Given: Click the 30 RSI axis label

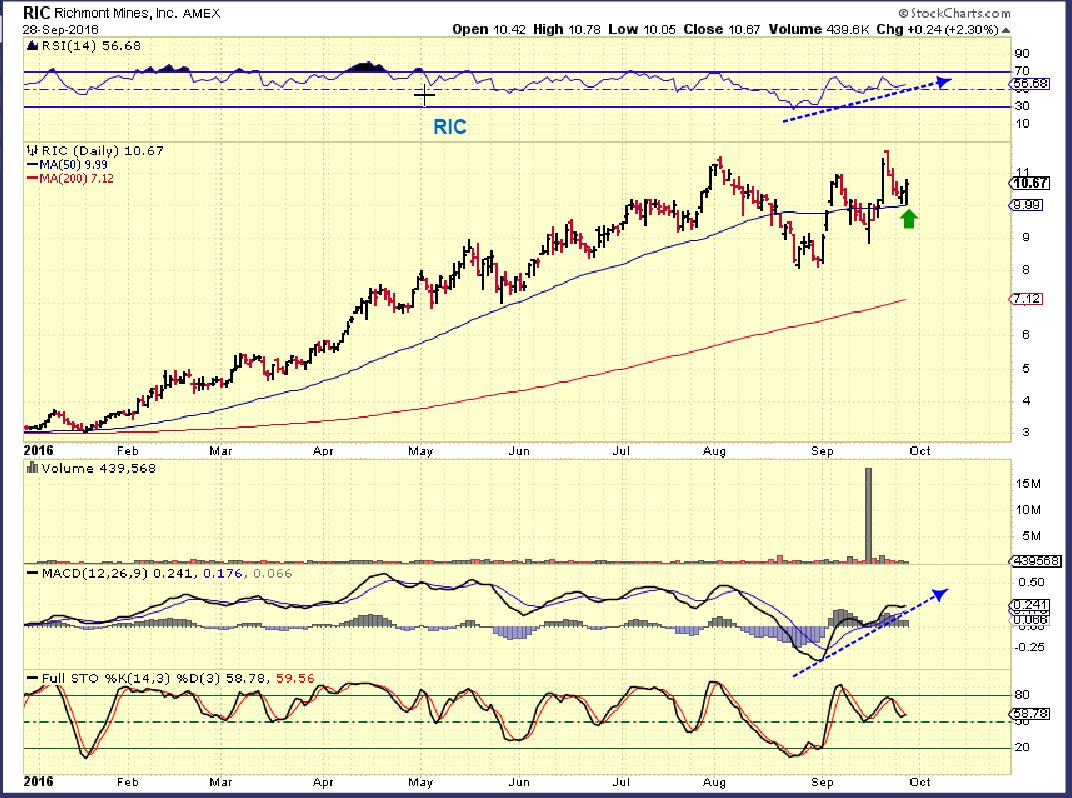Looking at the screenshot, I should coord(1022,106).
